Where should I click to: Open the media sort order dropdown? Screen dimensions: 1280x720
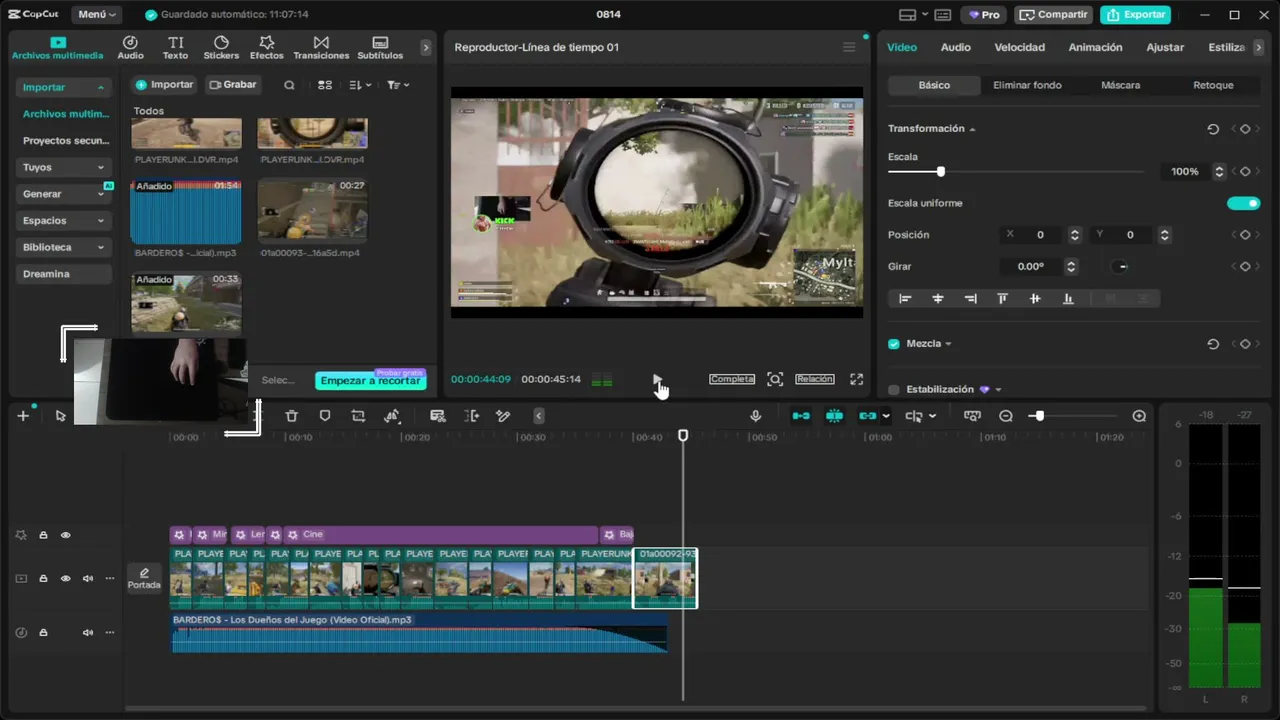point(361,85)
